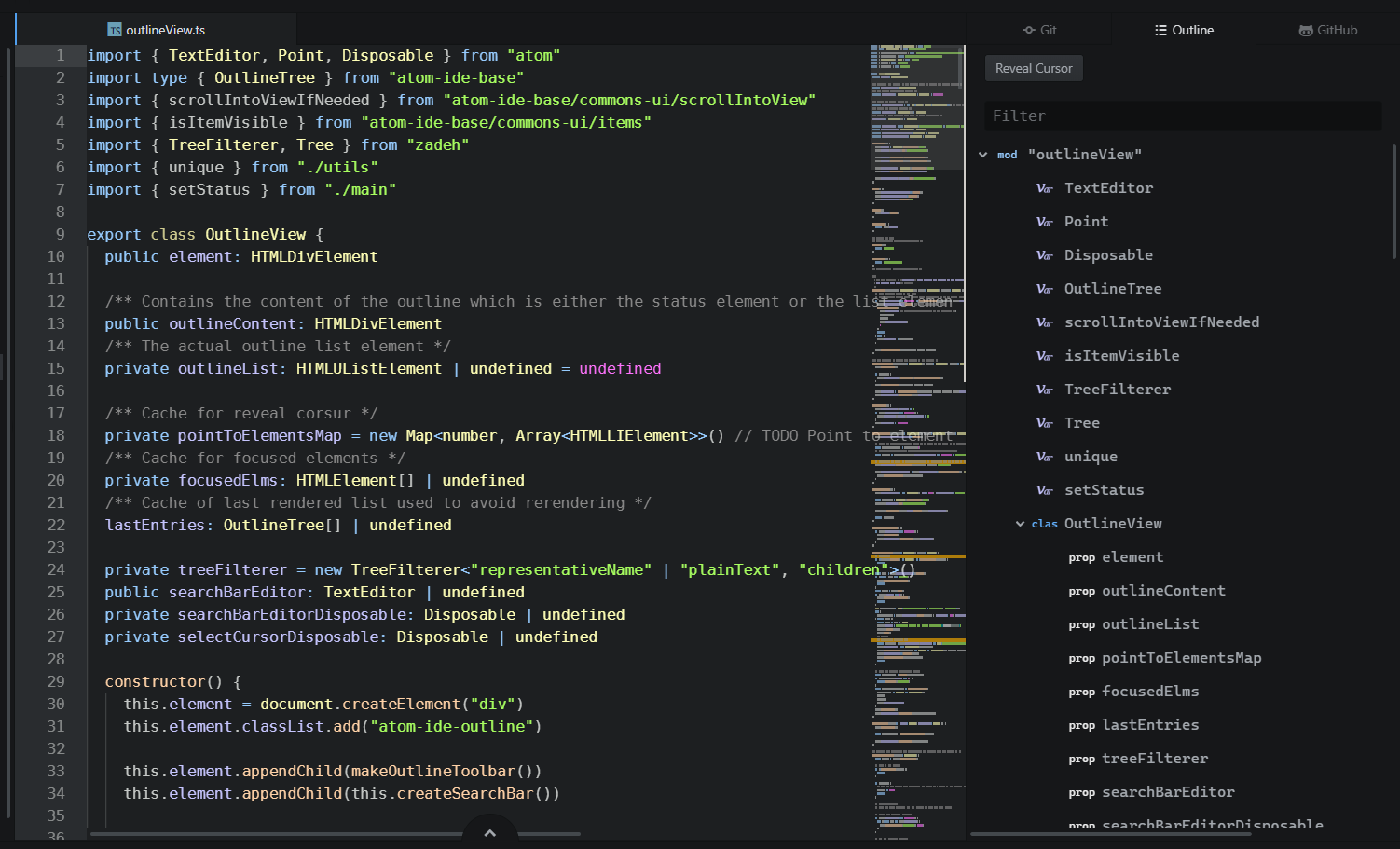Select Point in the outline tree

pyautogui.click(x=1087, y=222)
